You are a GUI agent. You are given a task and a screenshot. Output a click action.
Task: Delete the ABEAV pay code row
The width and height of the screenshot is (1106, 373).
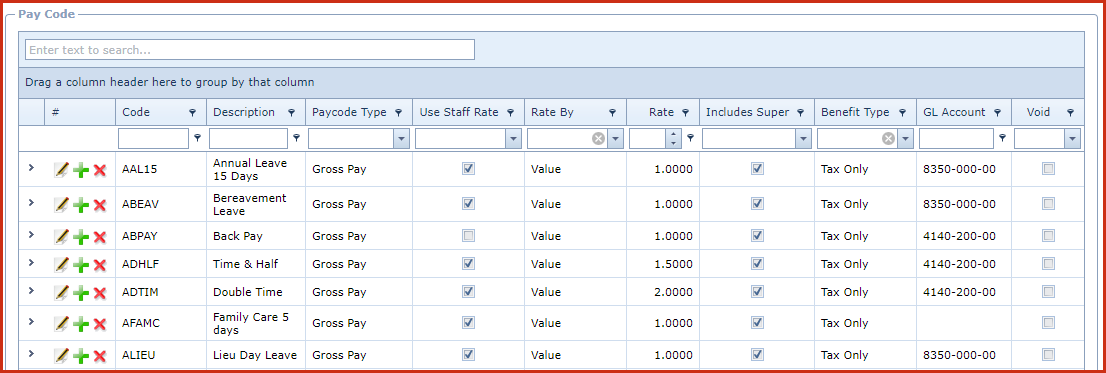[99, 204]
